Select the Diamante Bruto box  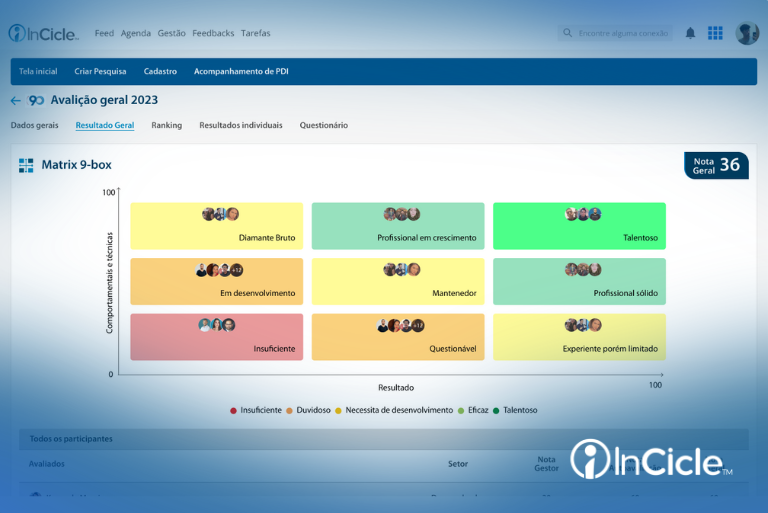tap(216, 226)
